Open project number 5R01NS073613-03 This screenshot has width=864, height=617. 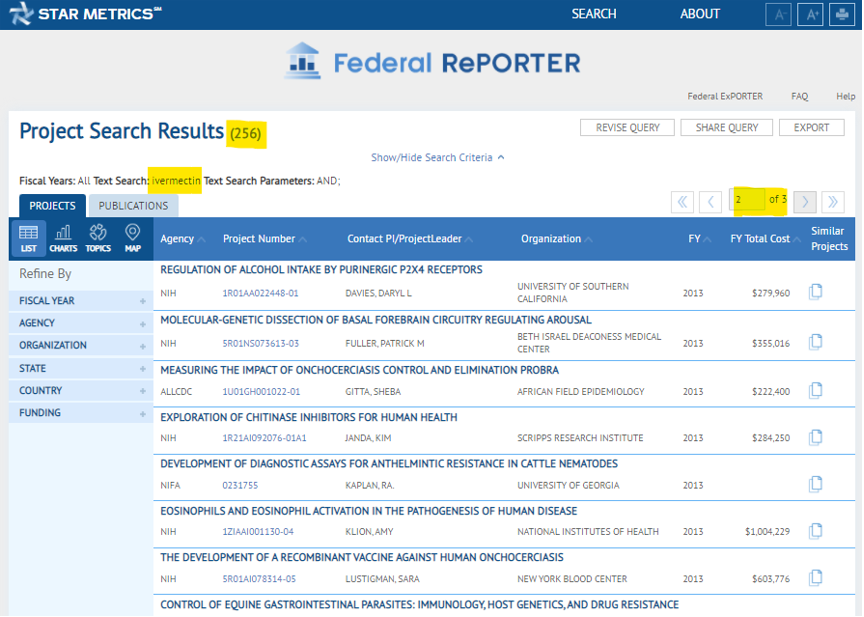261,343
